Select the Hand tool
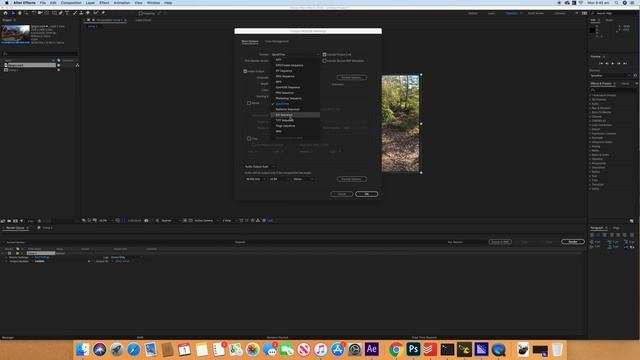The height and width of the screenshot is (360, 640). pos(19,13)
